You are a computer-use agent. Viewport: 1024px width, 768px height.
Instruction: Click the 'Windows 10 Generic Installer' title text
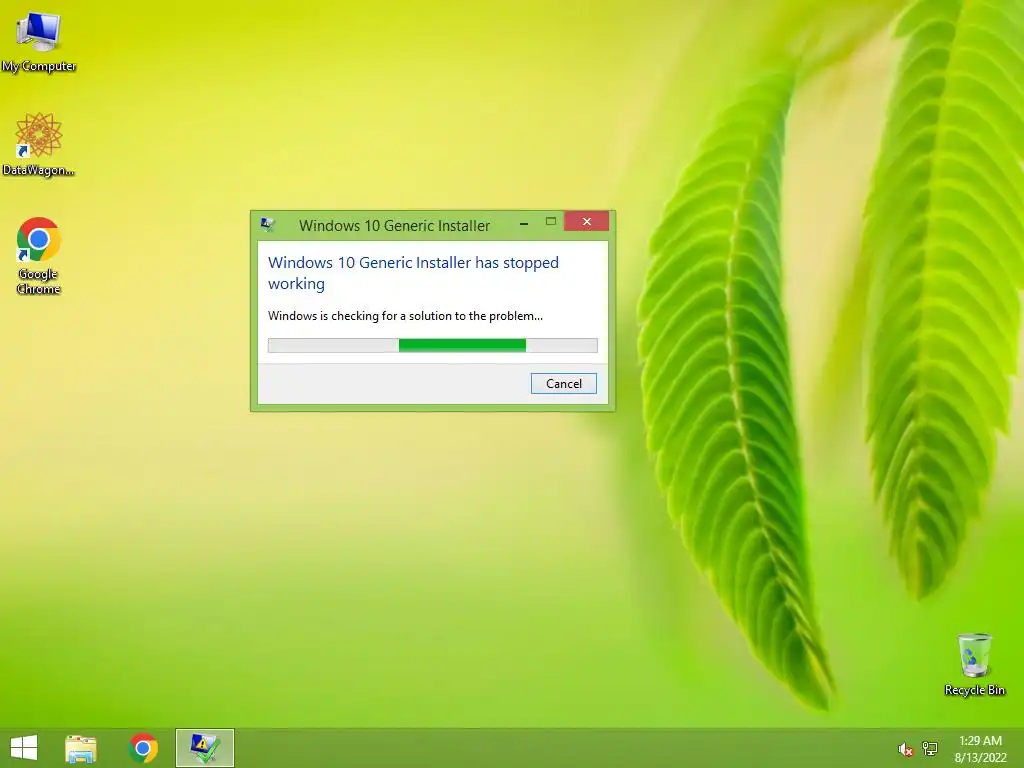point(394,225)
